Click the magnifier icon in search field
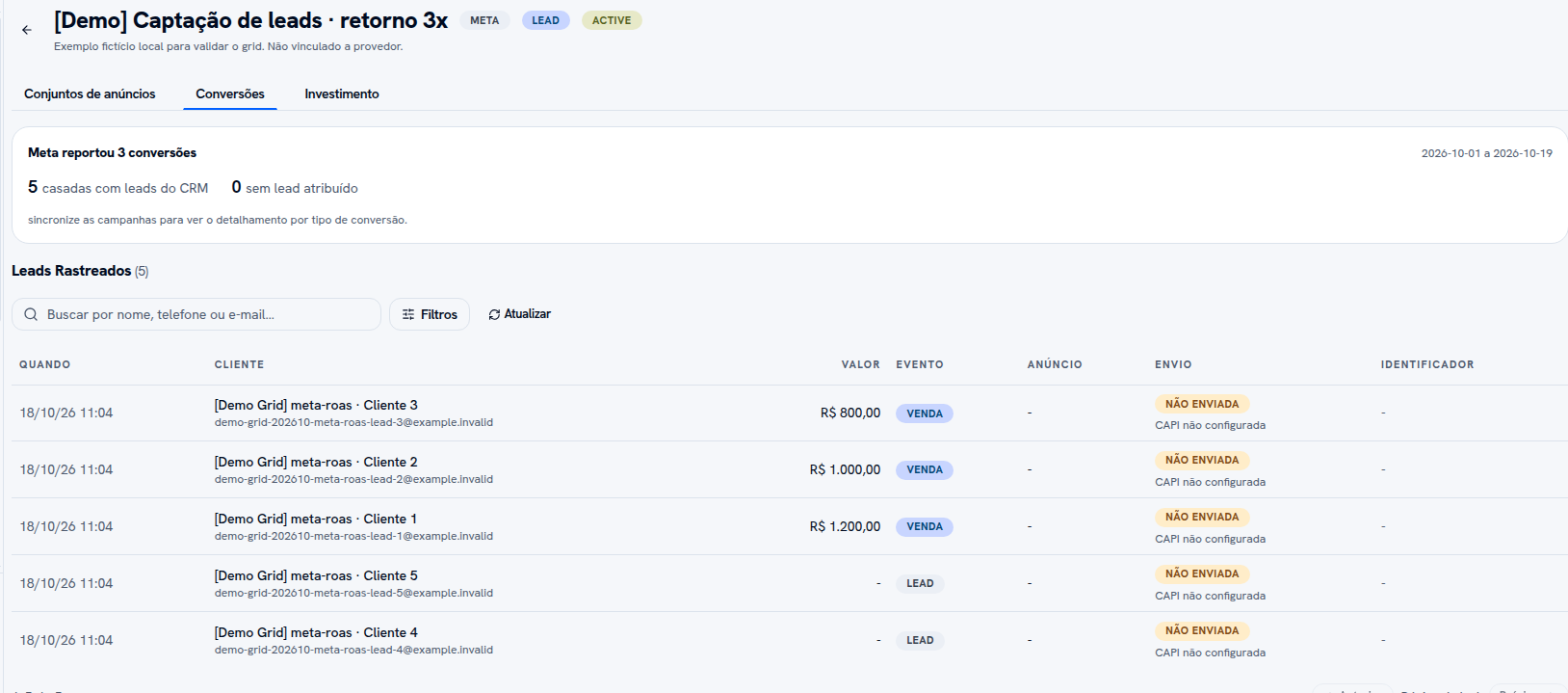Viewport: 1568px width, 693px height. pyautogui.click(x=31, y=314)
